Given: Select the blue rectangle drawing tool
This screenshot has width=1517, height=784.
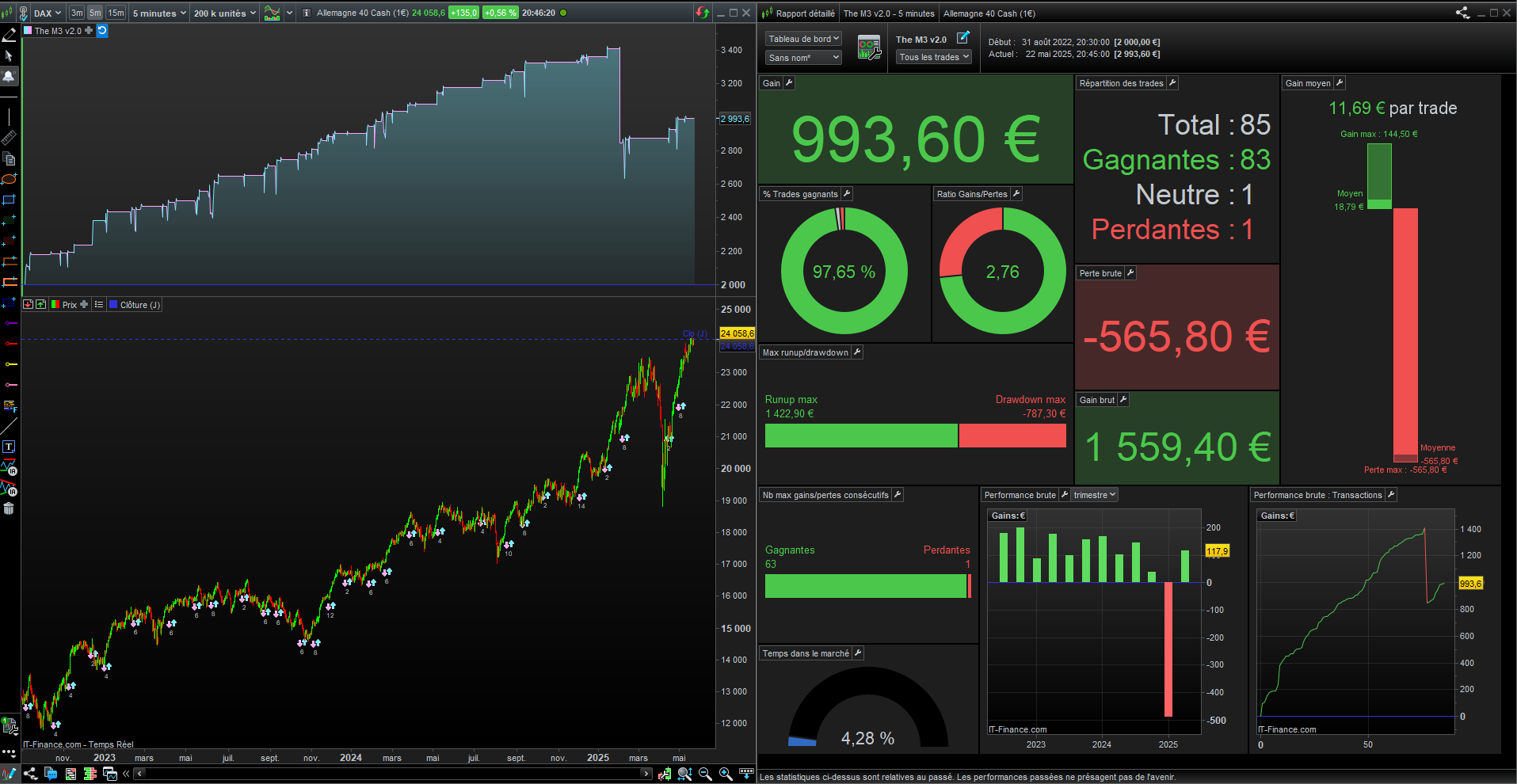Looking at the screenshot, I should coord(9,200).
